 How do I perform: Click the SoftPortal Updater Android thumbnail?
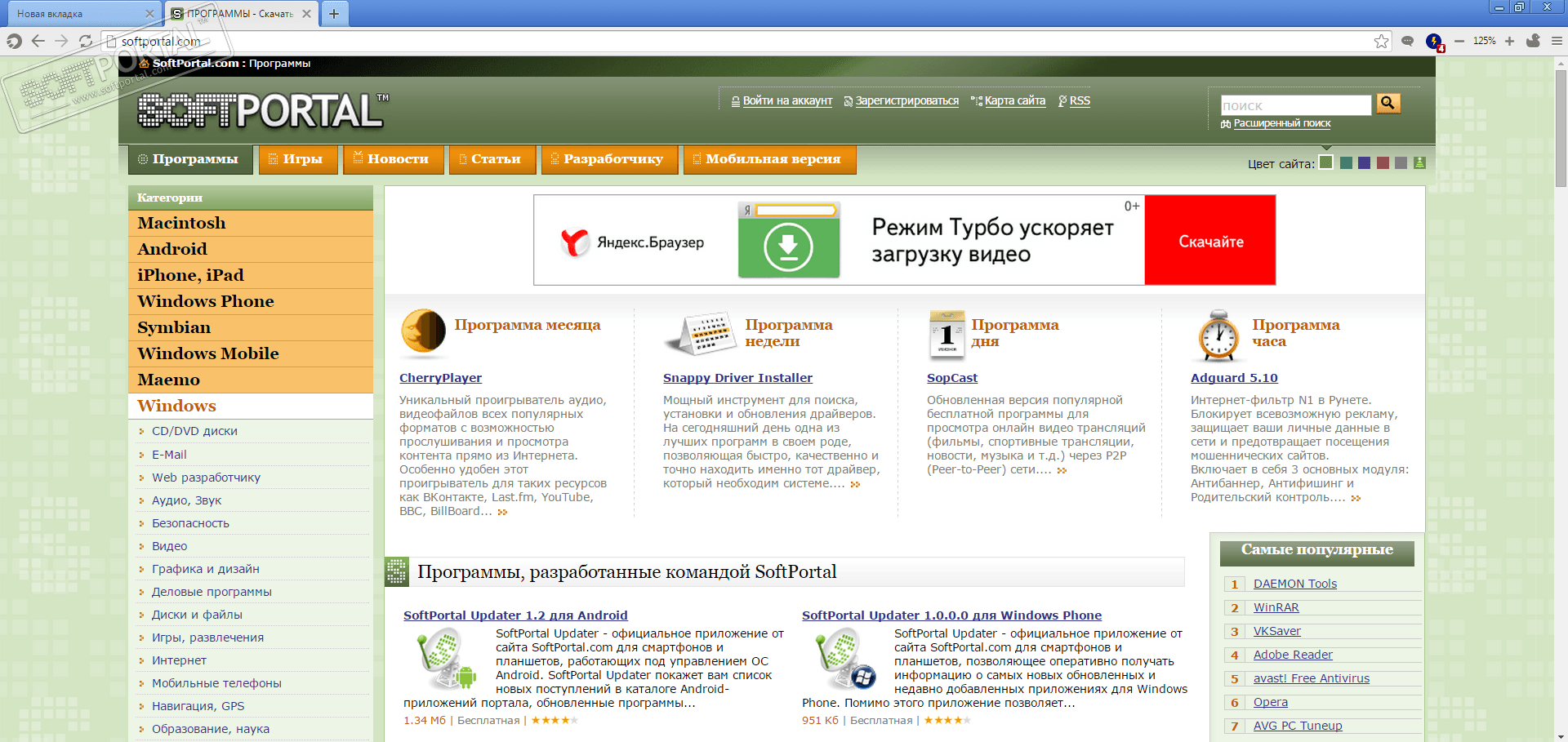click(x=445, y=660)
